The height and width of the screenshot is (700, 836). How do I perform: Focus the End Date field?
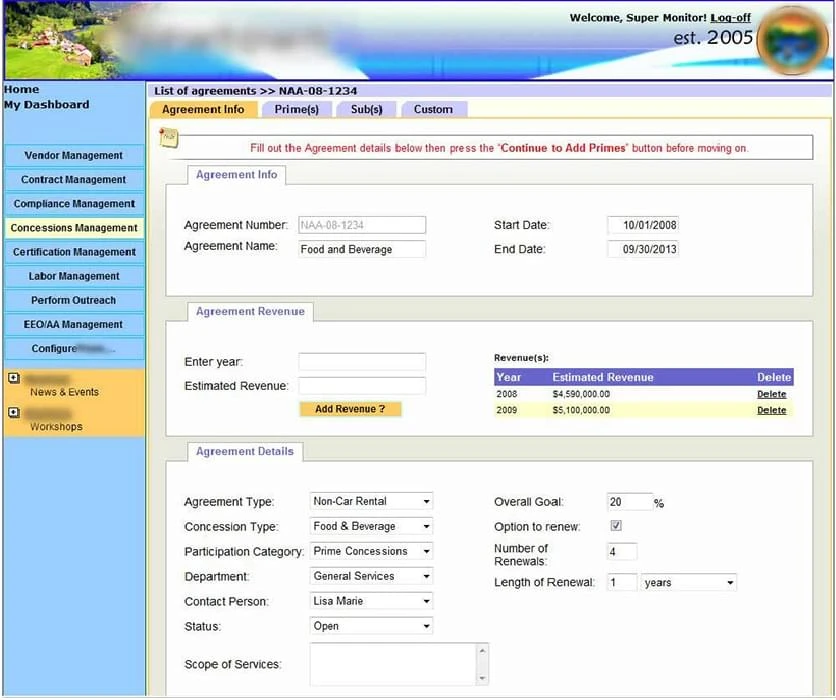(x=643, y=249)
